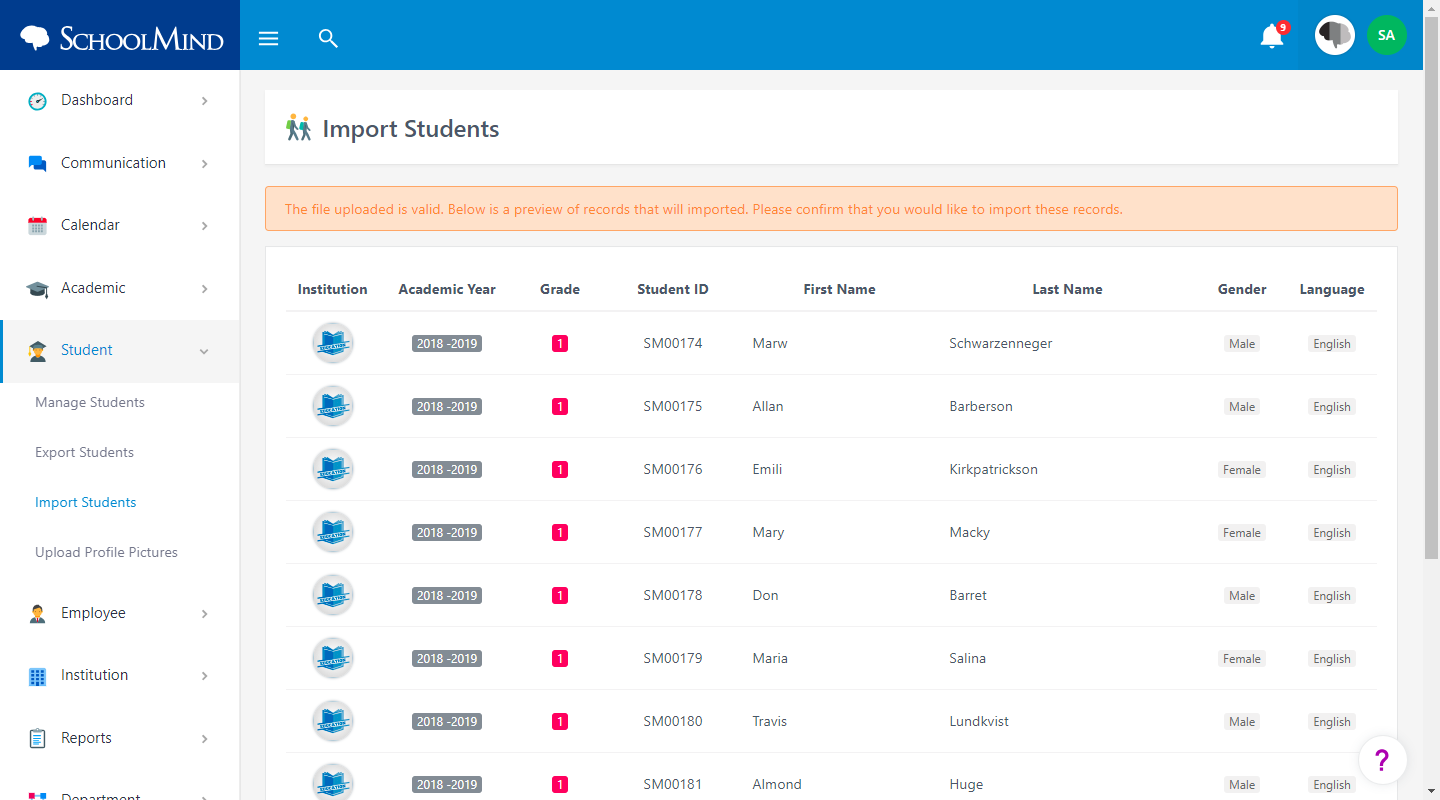Open the SA user profile avatar
This screenshot has width=1440, height=800.
pos(1386,35)
